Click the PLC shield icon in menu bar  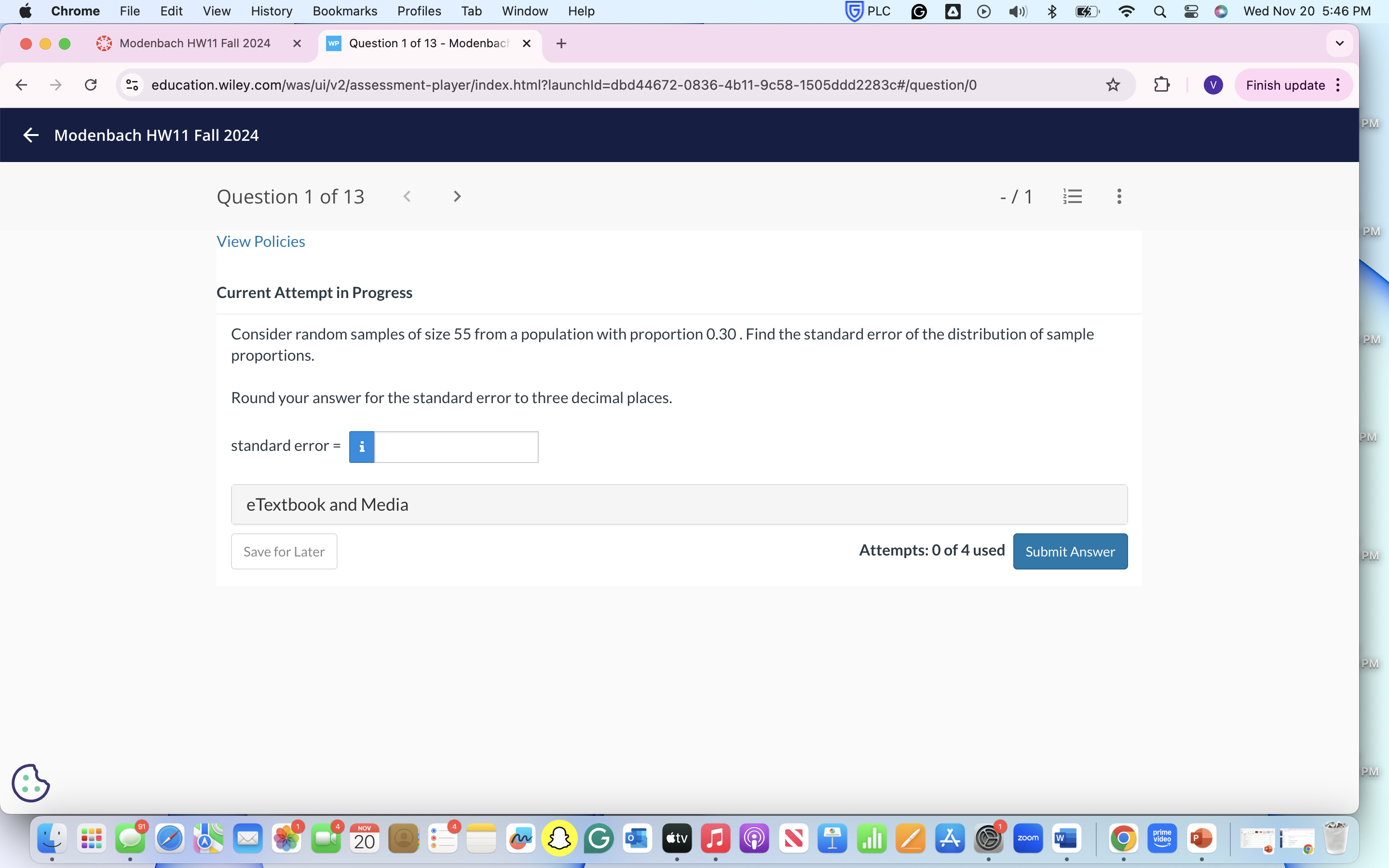853,11
